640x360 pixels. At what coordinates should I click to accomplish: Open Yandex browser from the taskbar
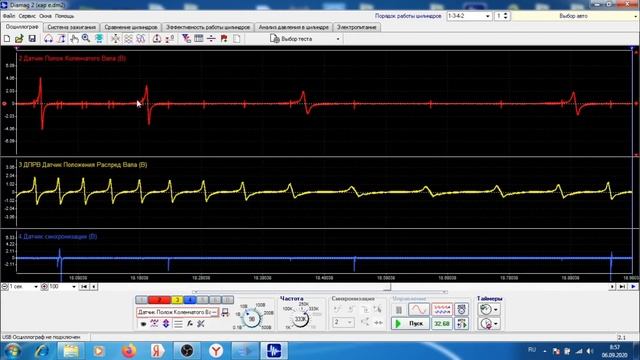pyautogui.click(x=216, y=351)
